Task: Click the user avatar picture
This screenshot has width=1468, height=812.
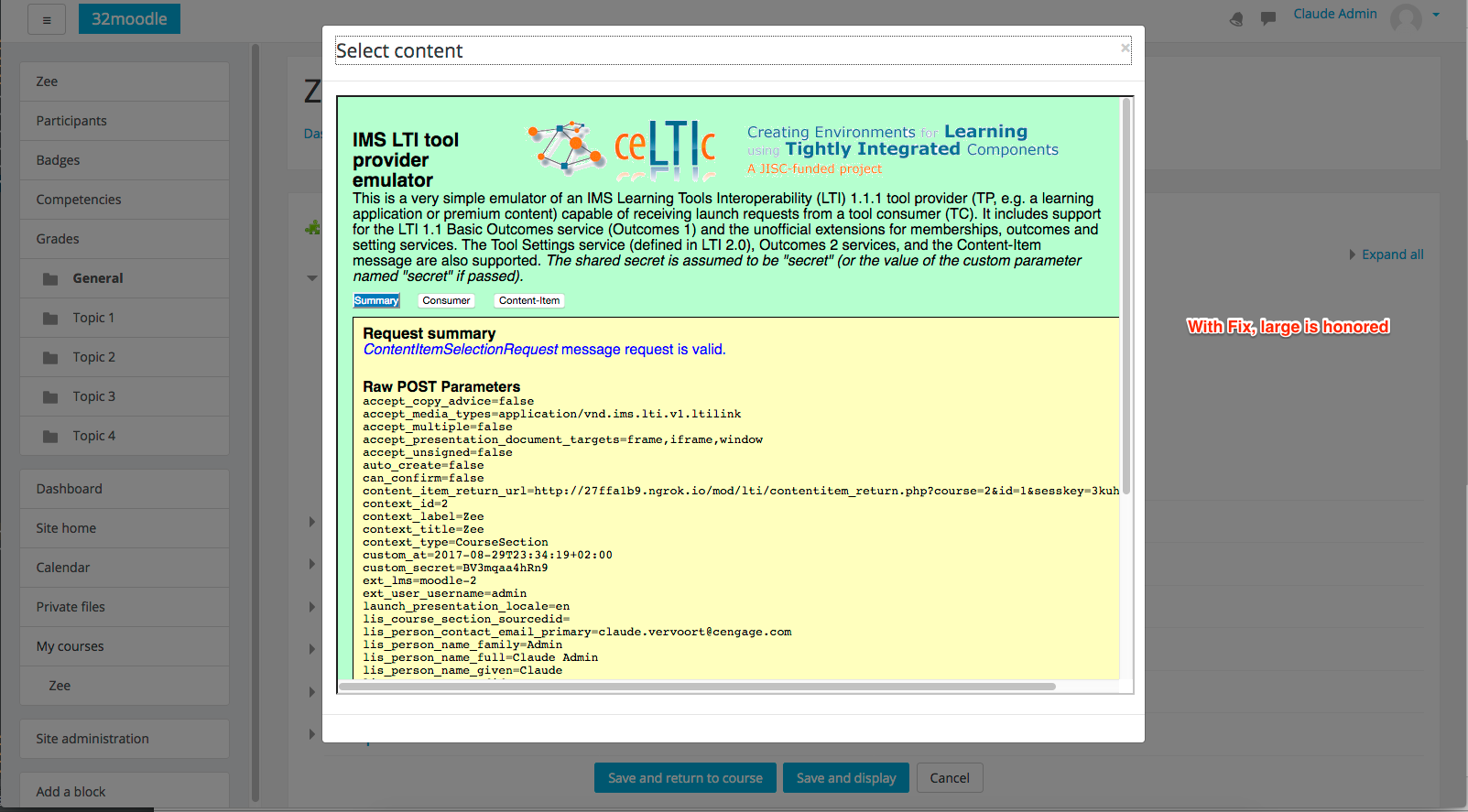Action: 1406,17
